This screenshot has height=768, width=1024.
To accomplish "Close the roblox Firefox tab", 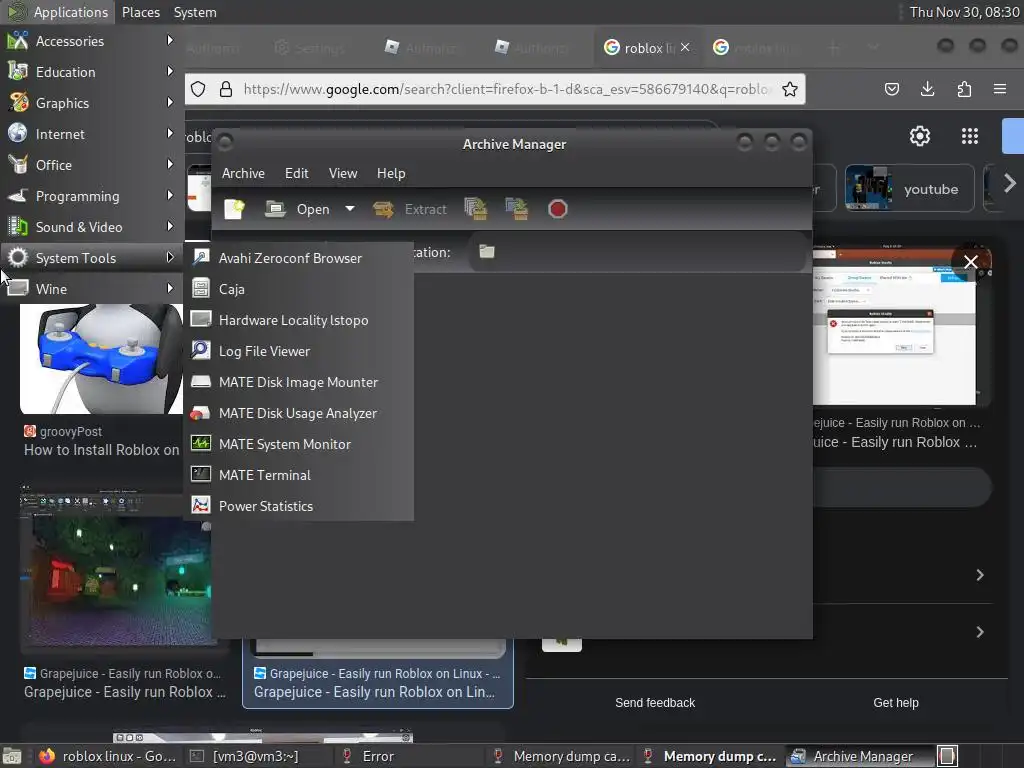I will [x=685, y=47].
